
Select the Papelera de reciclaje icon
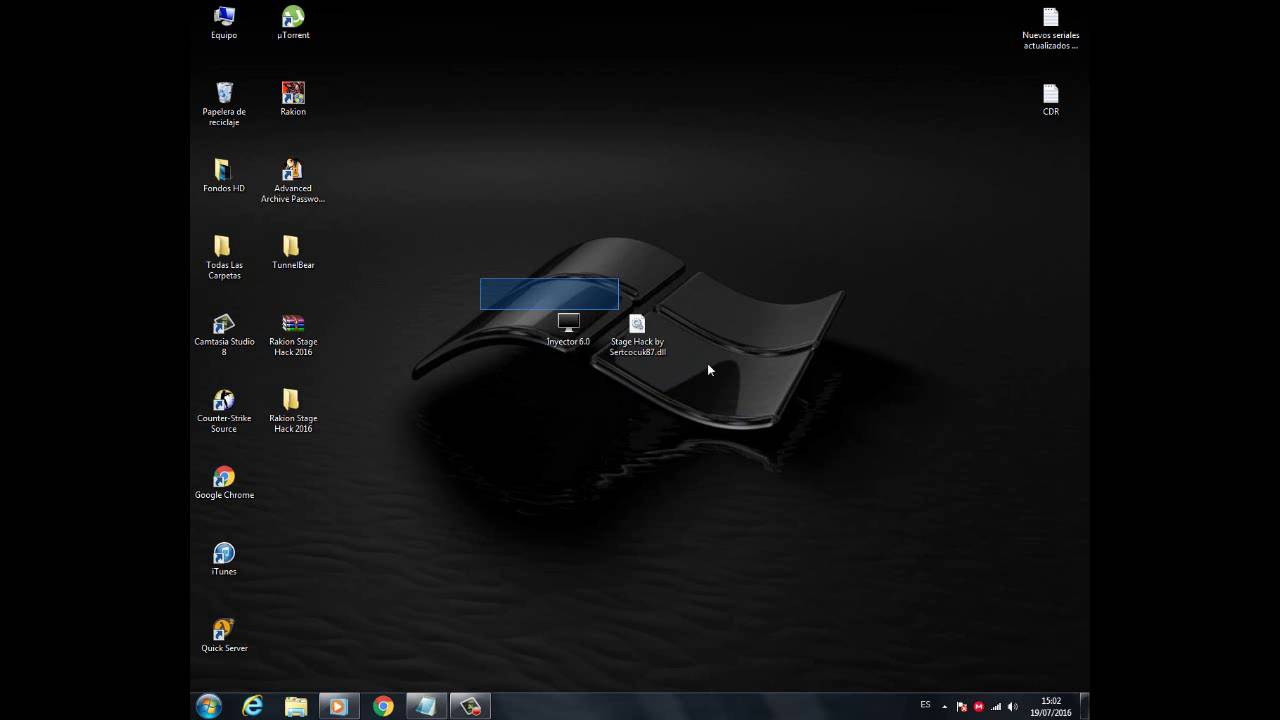224,104
